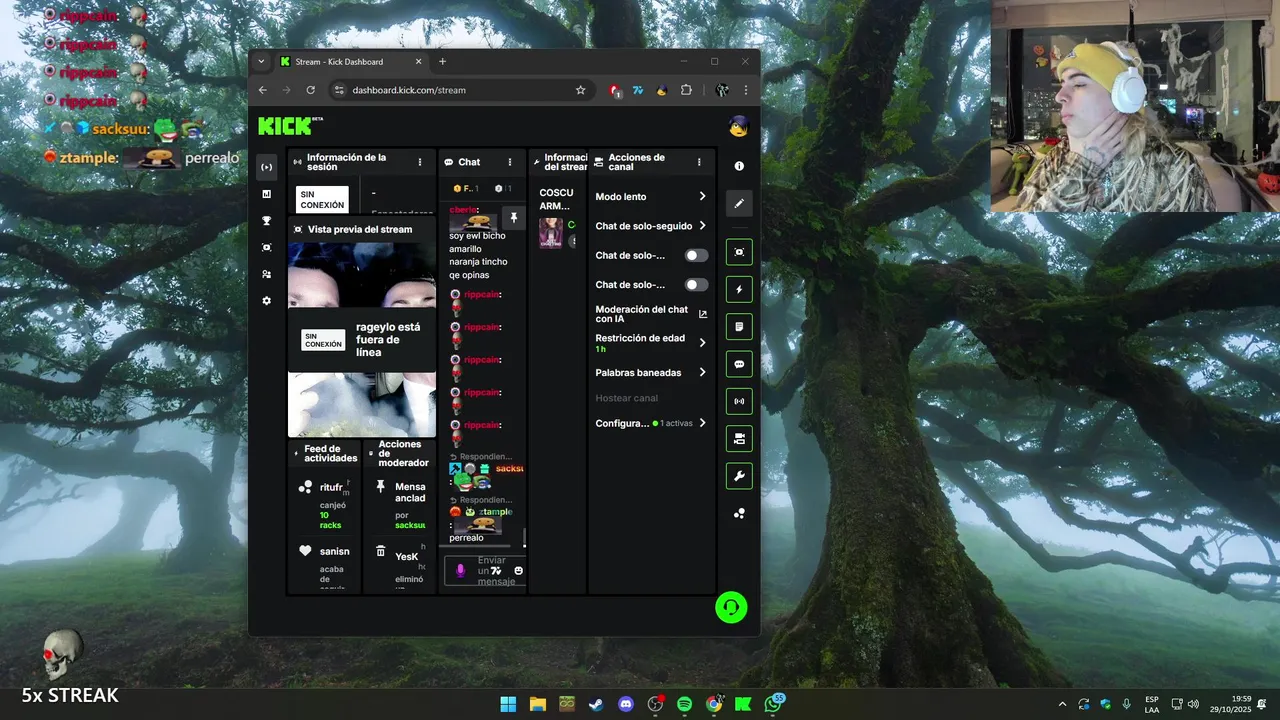Open dashboard settings gear in left sidebar
Image resolution: width=1280 pixels, height=720 pixels.
[266, 301]
